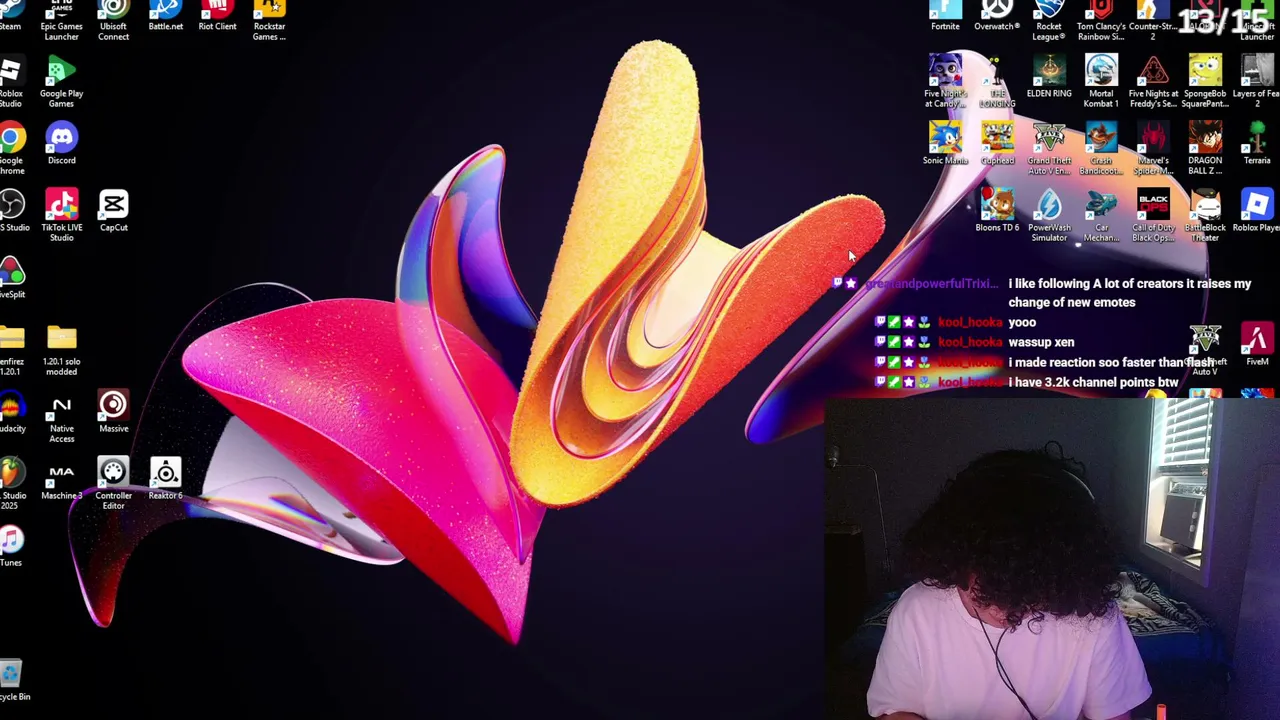Launch the Bloons TD 6 shortcut
This screenshot has width=1280, height=720.
(x=997, y=212)
